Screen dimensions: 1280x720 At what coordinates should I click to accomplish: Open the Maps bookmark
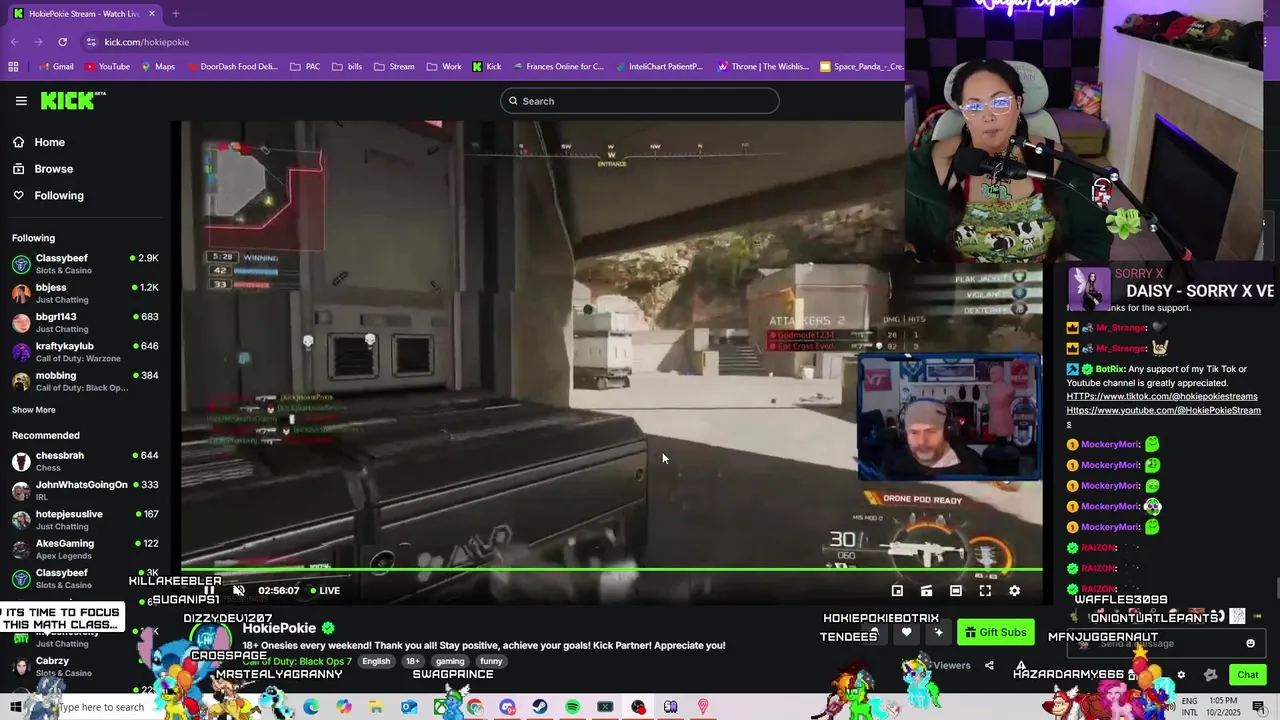157,67
